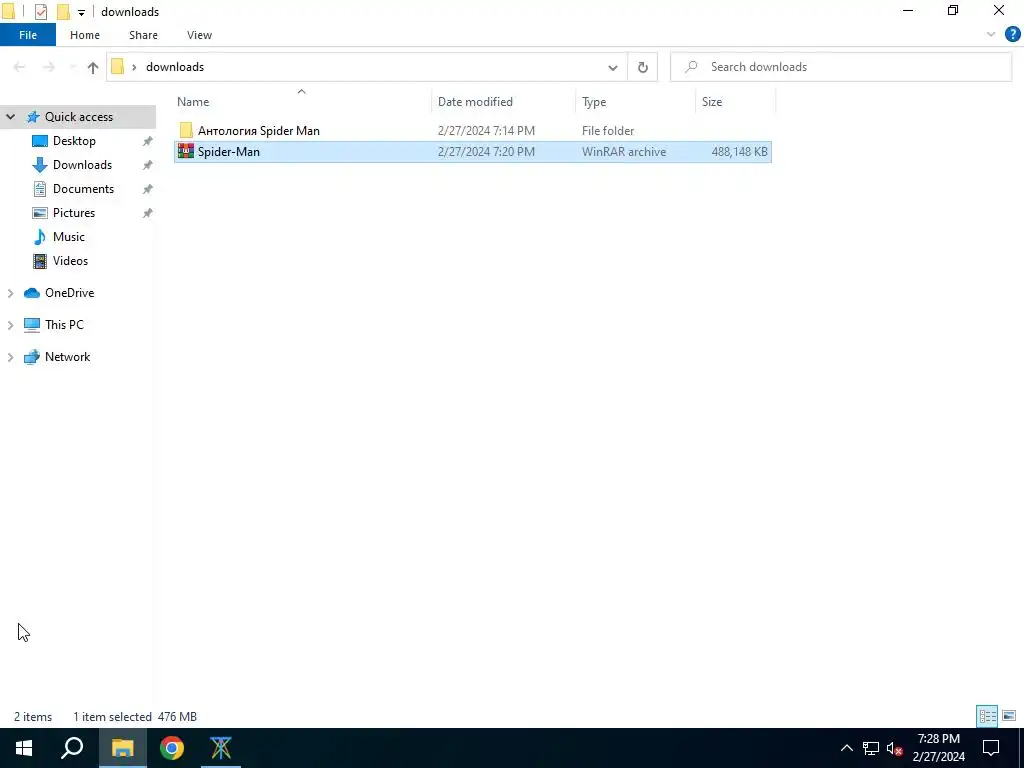
Task: Click the 2/27/2024 7:20 PM date cell
Action: pyautogui.click(x=486, y=152)
